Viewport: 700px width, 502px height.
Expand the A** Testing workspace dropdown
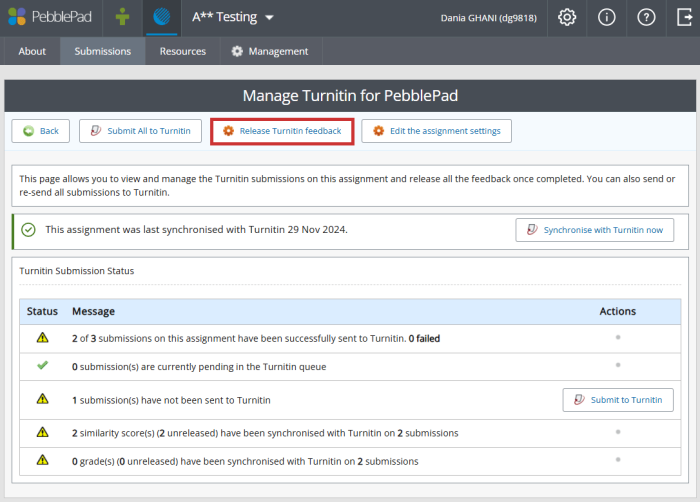click(x=233, y=17)
